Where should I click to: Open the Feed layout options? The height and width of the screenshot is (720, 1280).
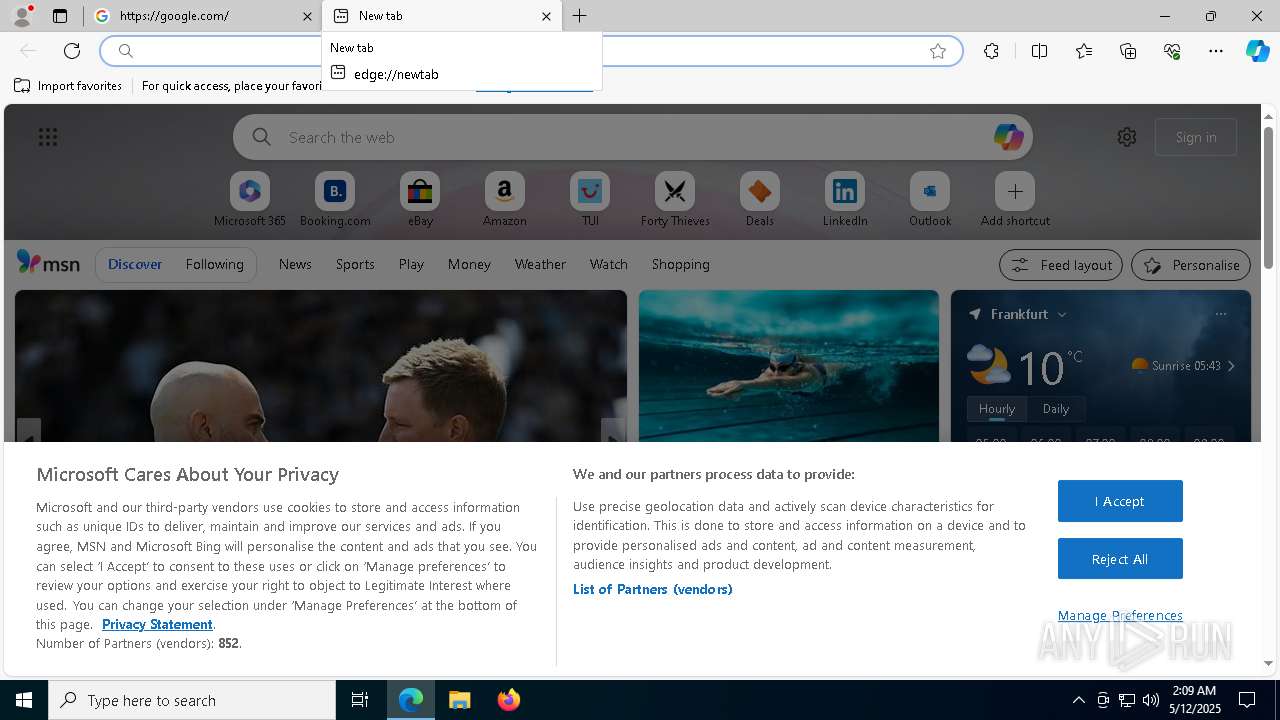pos(1061,265)
